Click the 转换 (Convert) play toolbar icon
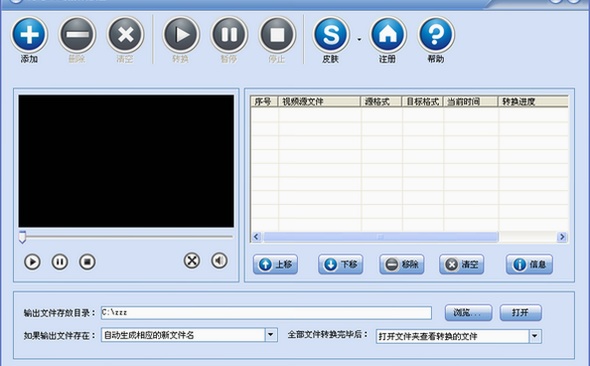 181,35
